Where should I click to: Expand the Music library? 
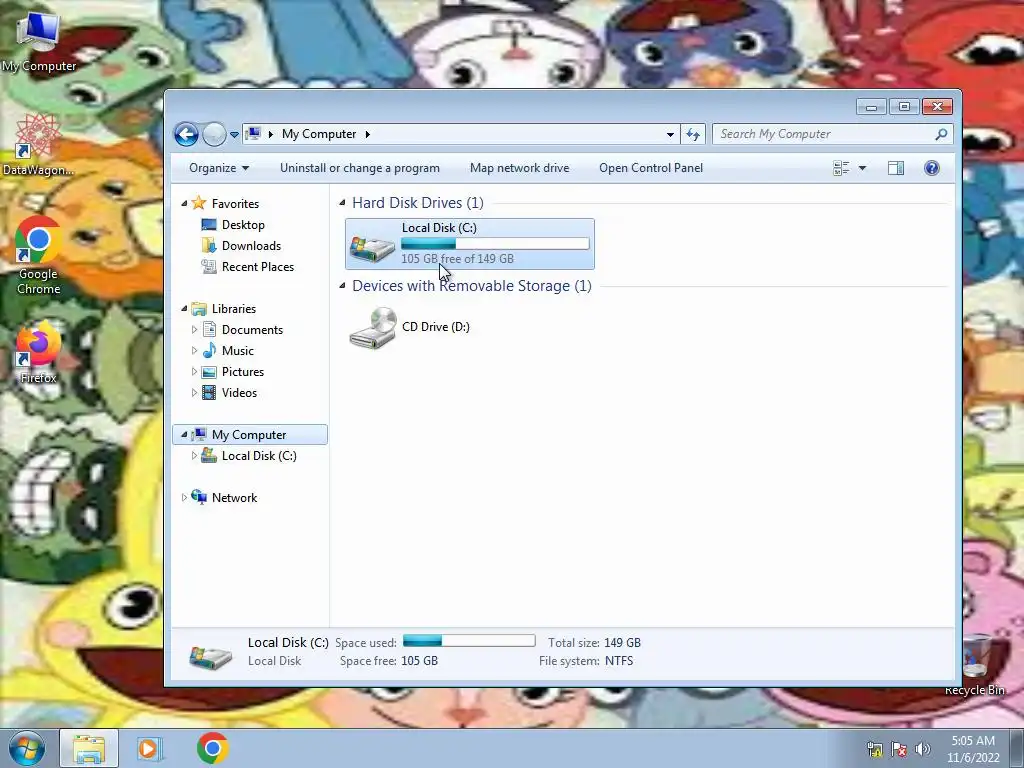coord(194,351)
